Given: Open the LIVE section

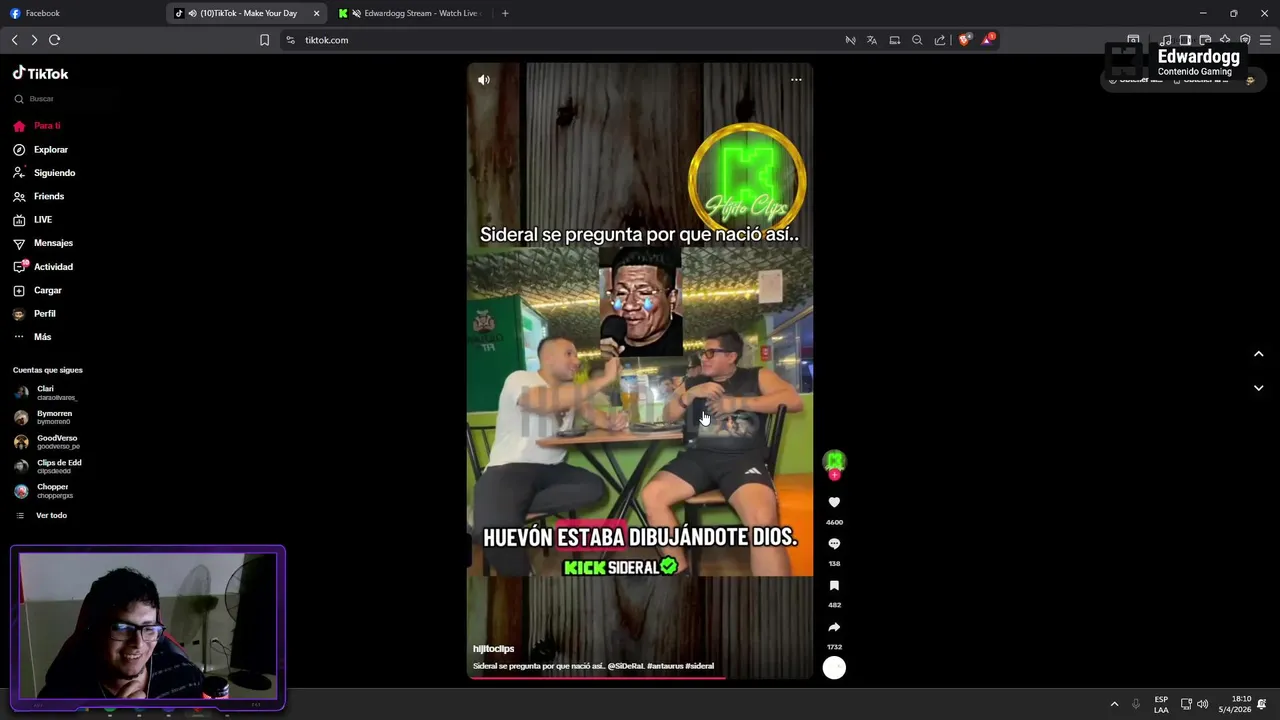Looking at the screenshot, I should tap(32, 220).
